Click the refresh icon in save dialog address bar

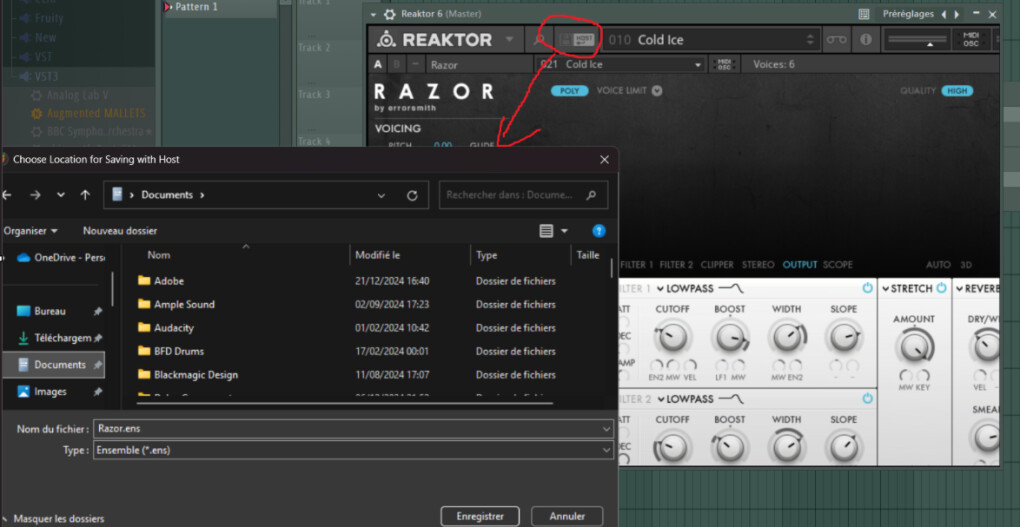coord(412,195)
